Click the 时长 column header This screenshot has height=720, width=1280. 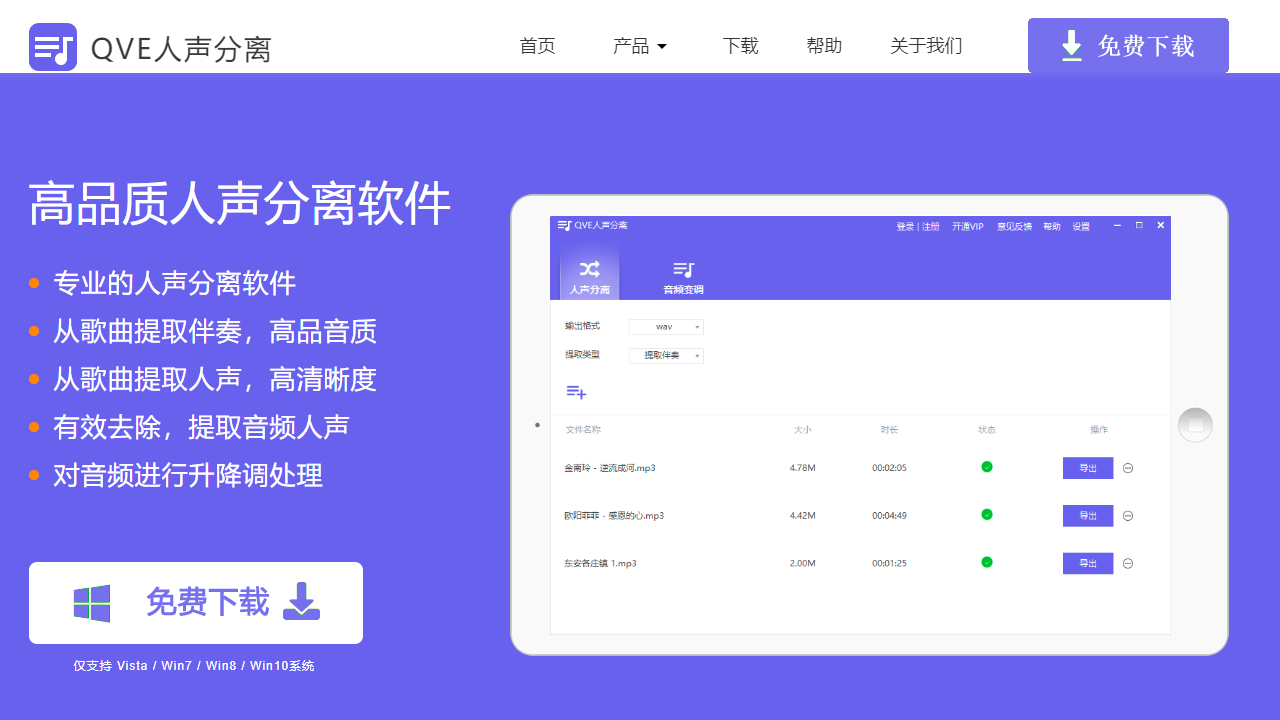pos(889,430)
